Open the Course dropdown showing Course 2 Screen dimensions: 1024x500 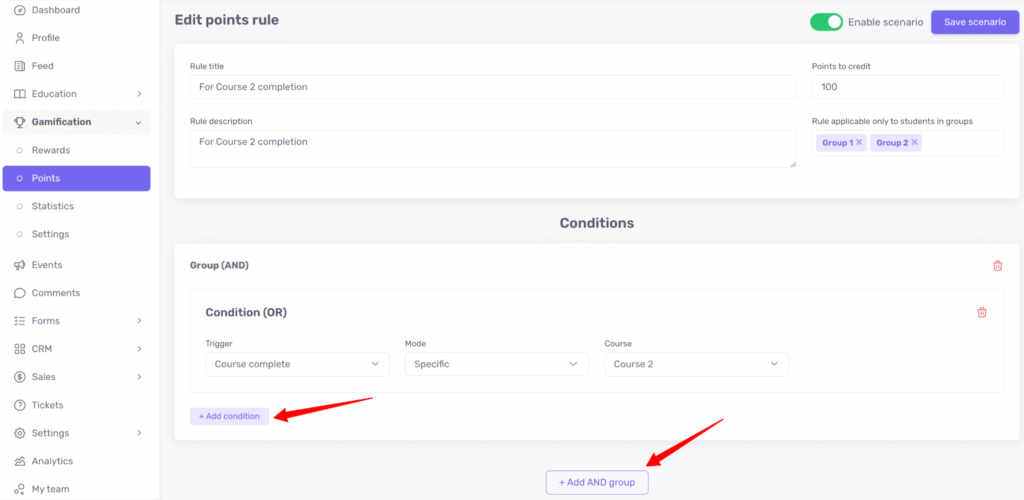click(696, 364)
